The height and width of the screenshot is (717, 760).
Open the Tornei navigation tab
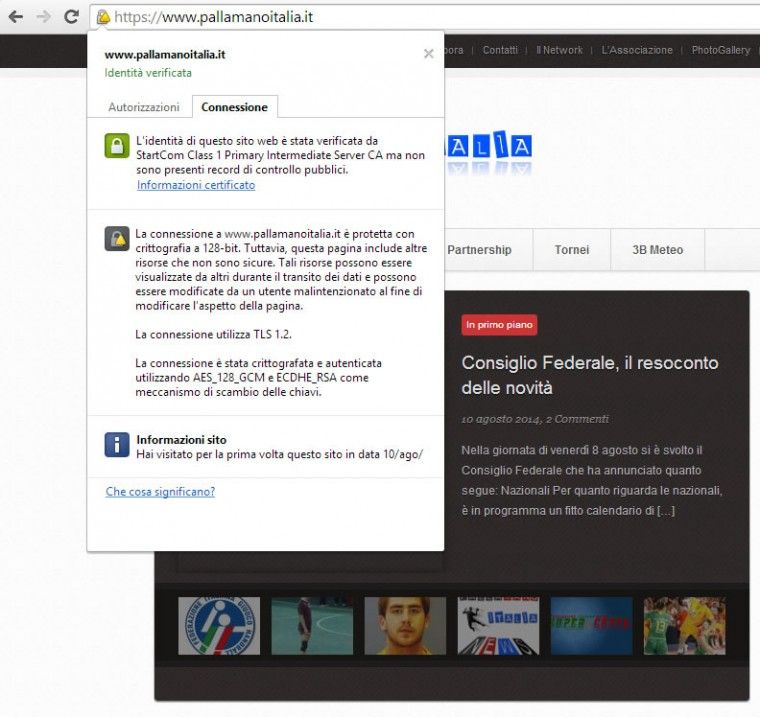click(x=572, y=250)
